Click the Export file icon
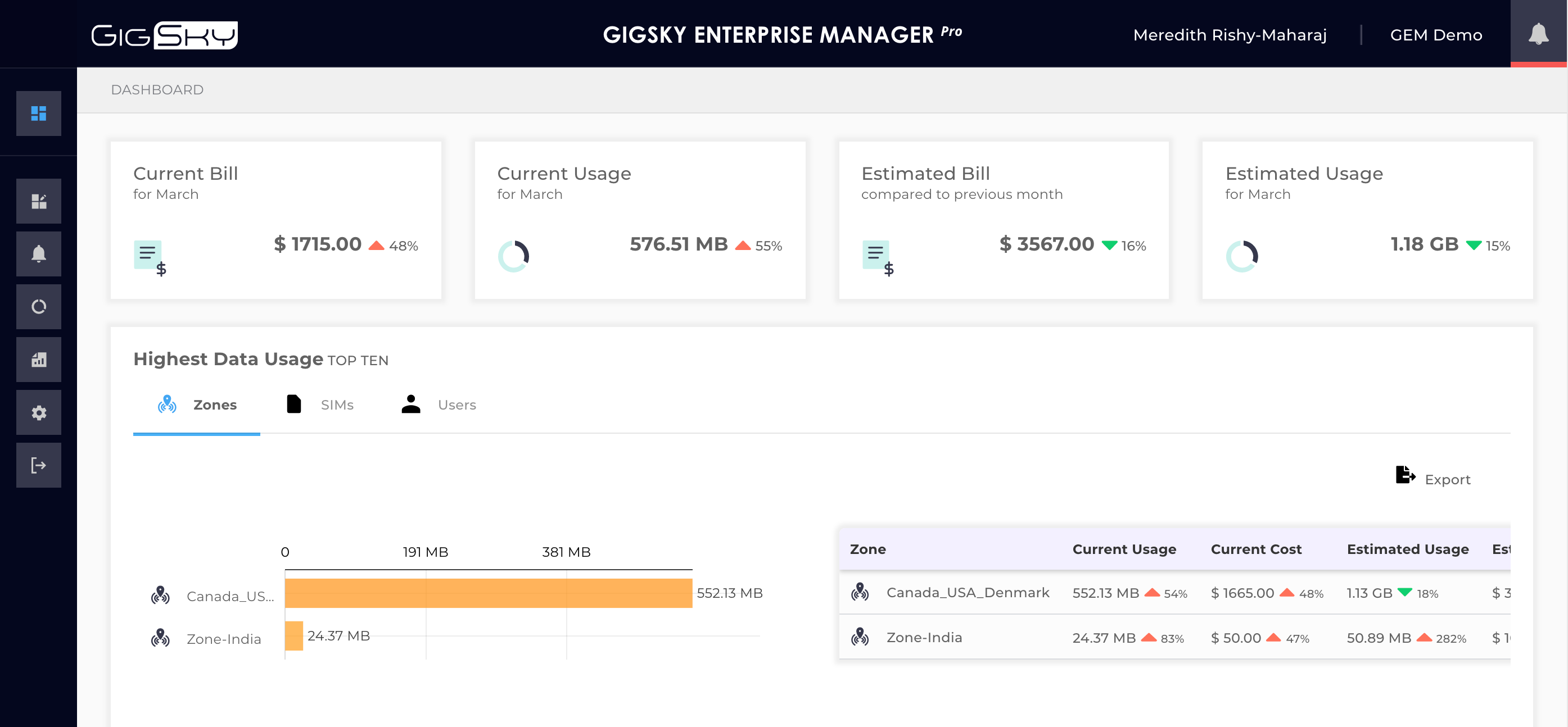 point(1404,475)
